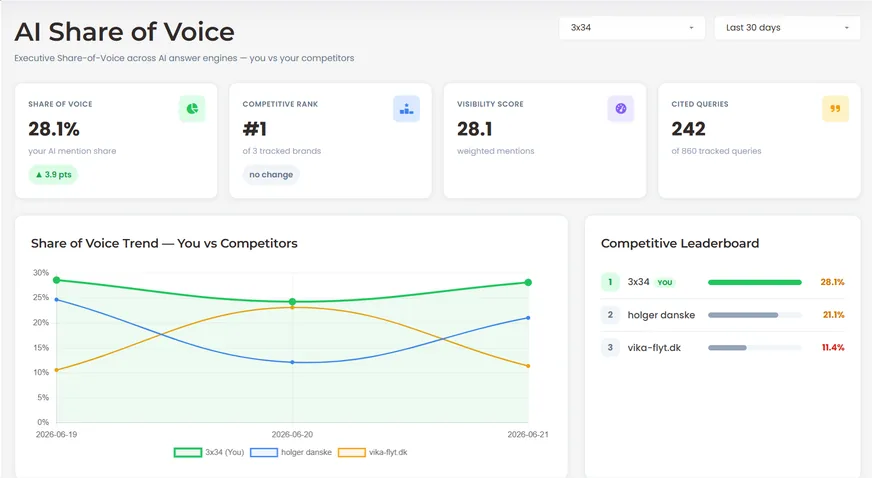The height and width of the screenshot is (478, 872).
Task: Click the green 3x34 progress bar
Action: pos(755,282)
